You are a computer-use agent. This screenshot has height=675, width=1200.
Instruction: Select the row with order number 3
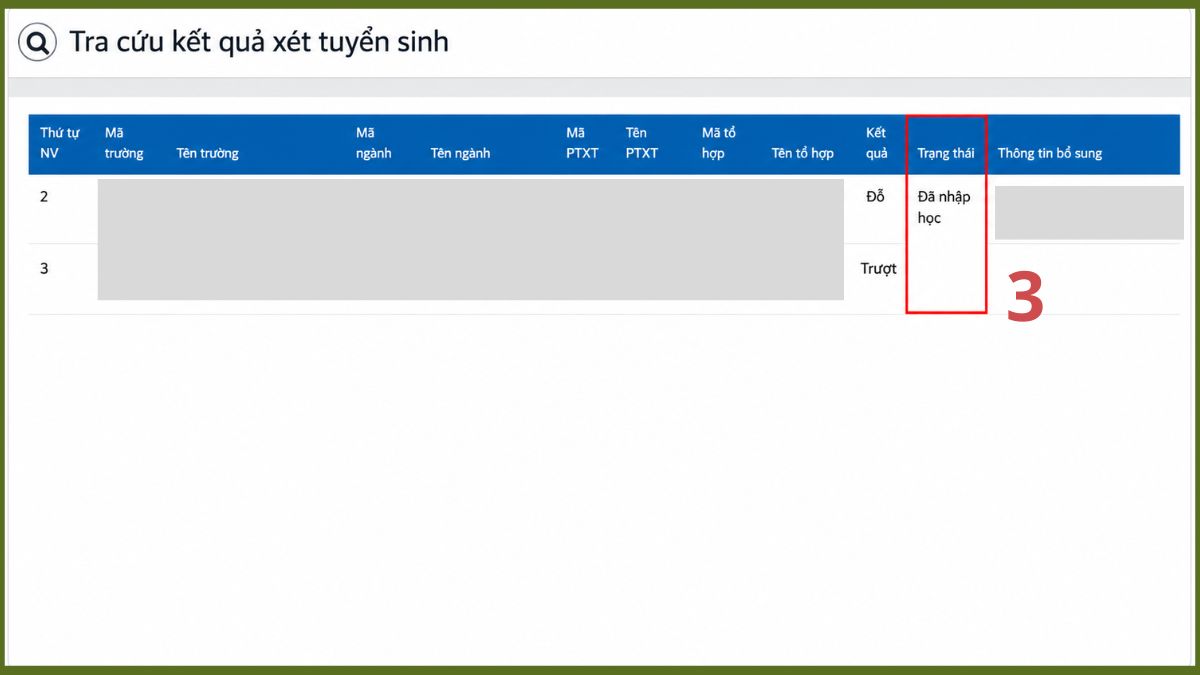pos(604,279)
